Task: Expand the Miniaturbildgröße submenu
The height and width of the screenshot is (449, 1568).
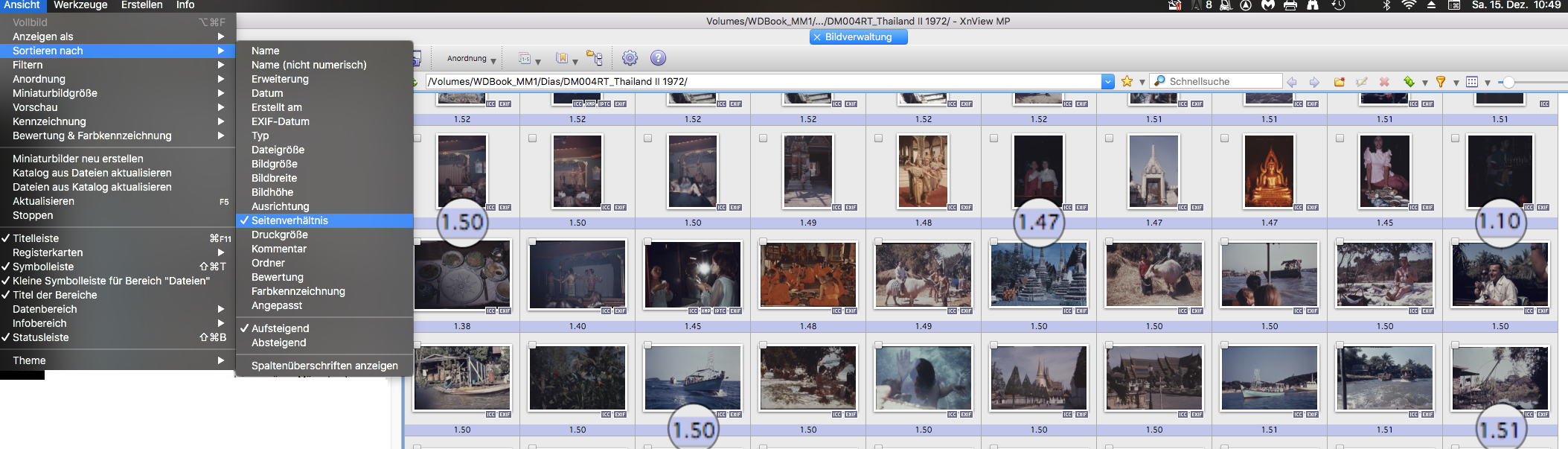Action: coord(55,93)
